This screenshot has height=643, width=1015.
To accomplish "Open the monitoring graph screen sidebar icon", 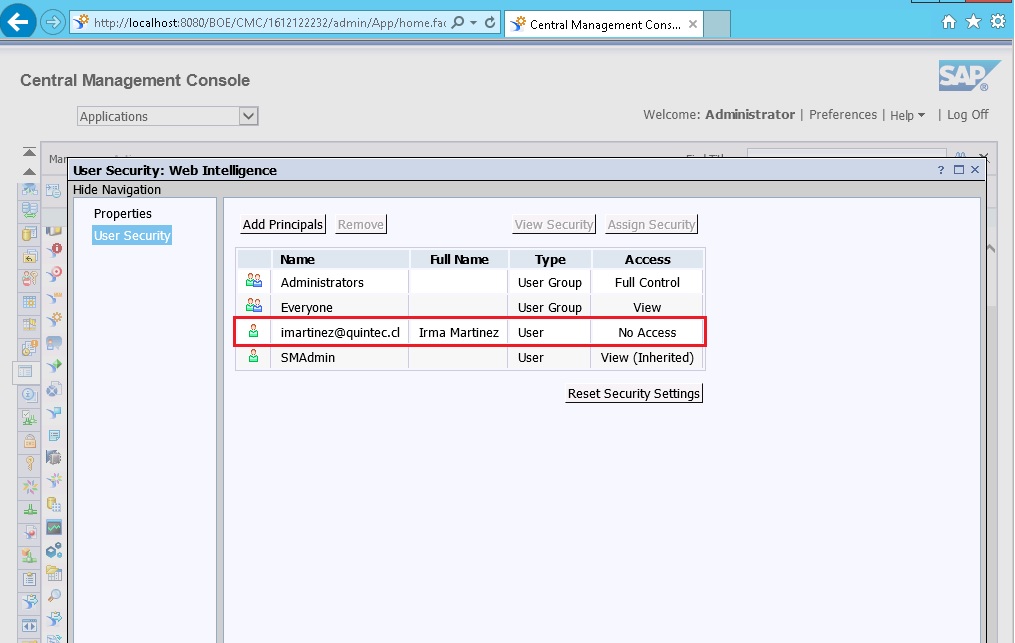I will click(54, 528).
